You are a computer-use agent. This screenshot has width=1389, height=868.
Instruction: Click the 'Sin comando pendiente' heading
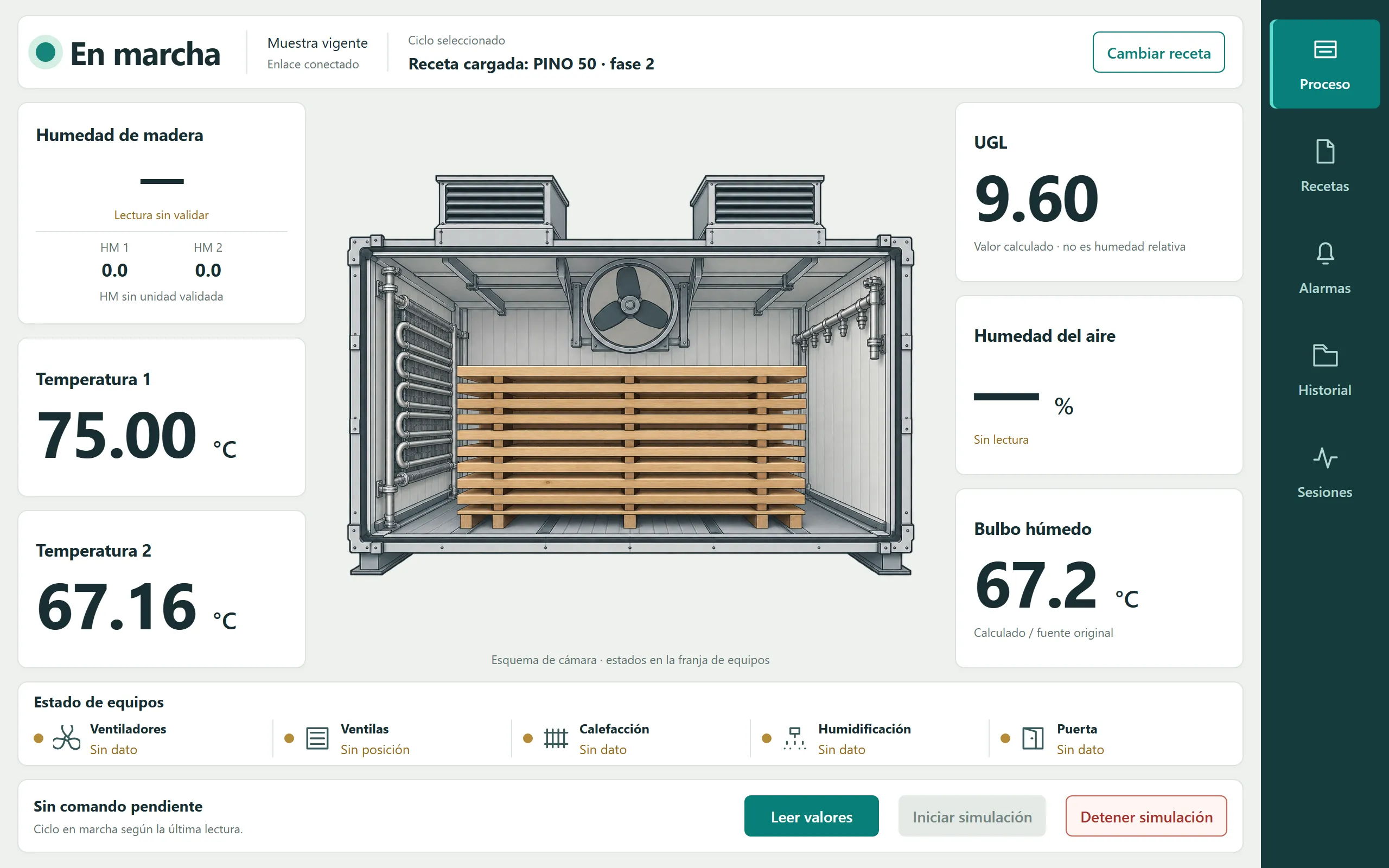click(118, 806)
